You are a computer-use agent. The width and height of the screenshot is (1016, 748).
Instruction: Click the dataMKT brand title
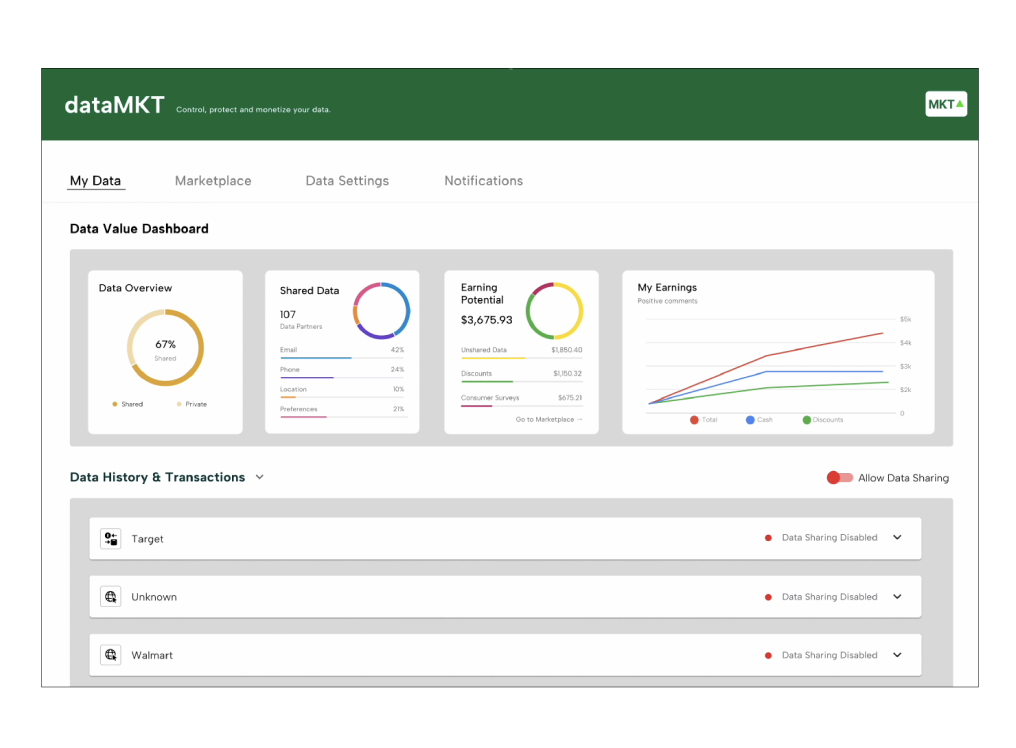click(114, 105)
